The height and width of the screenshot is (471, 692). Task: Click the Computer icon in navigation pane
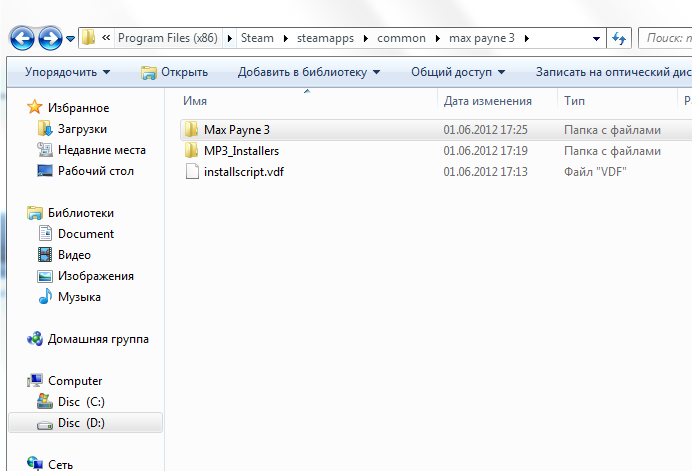(35, 380)
